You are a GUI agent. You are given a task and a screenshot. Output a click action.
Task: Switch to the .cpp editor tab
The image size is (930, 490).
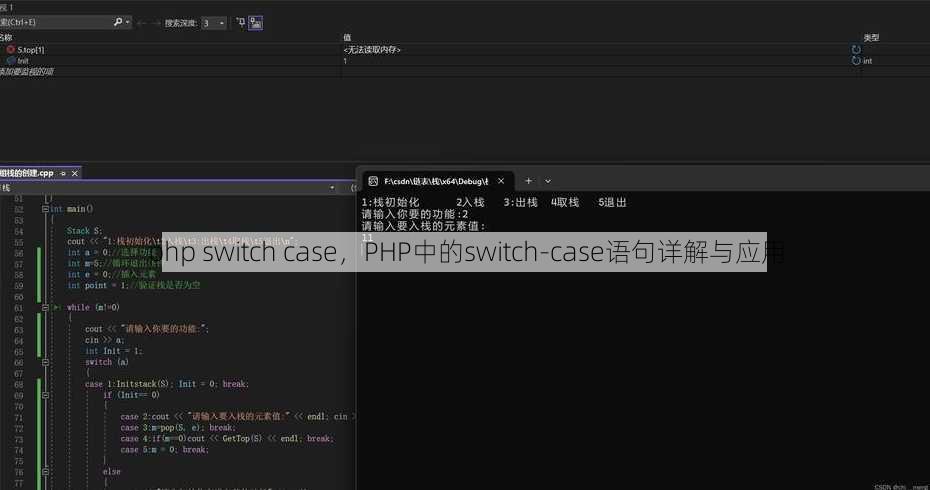(27, 173)
